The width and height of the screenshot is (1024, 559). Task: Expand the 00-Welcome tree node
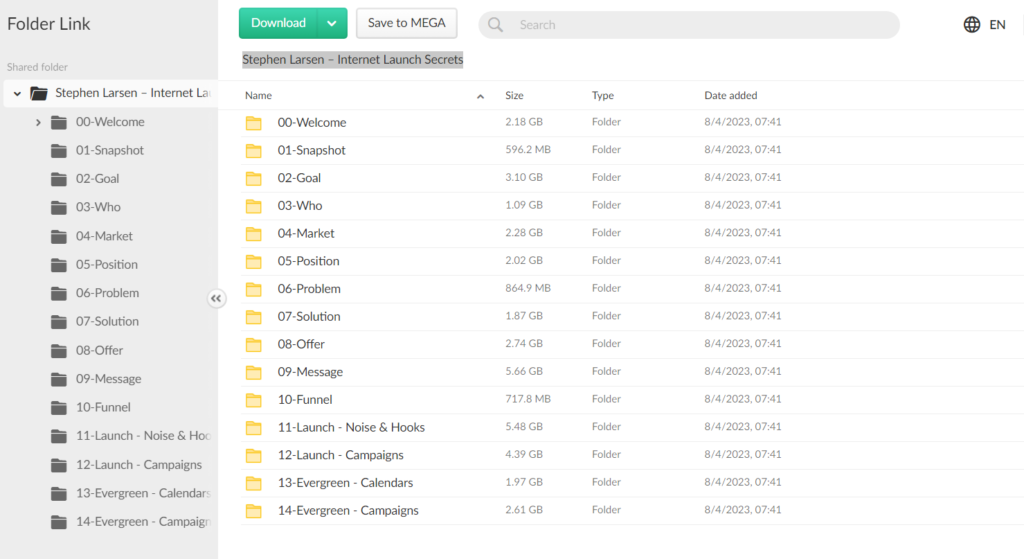(x=38, y=122)
